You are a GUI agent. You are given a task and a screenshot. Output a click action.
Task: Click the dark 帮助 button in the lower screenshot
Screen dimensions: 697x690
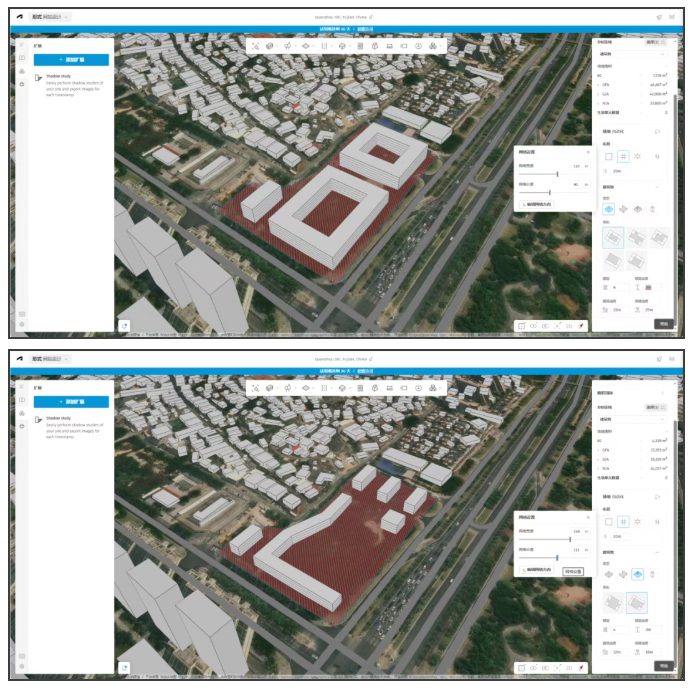click(x=664, y=666)
